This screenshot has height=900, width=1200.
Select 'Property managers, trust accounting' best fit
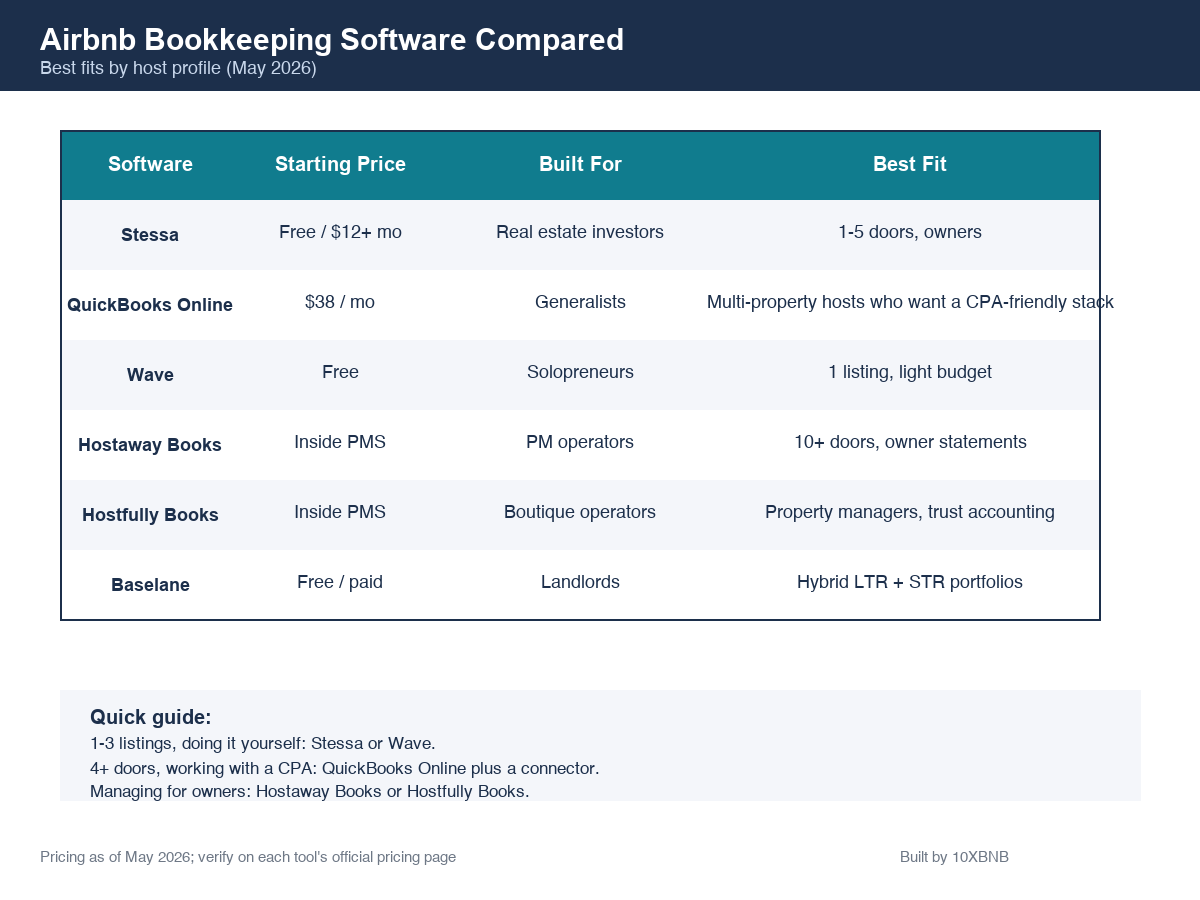click(909, 512)
